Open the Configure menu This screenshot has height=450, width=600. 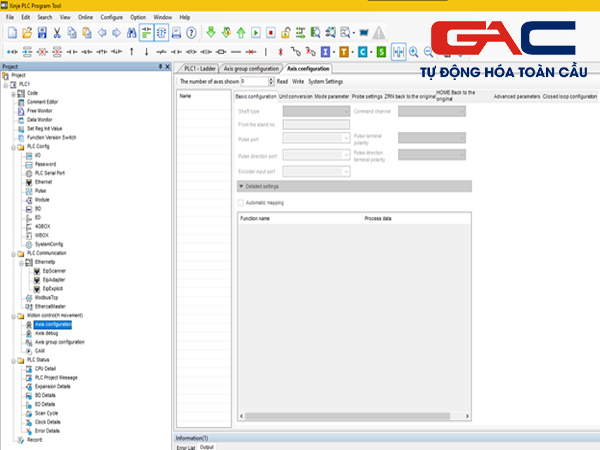click(x=111, y=17)
